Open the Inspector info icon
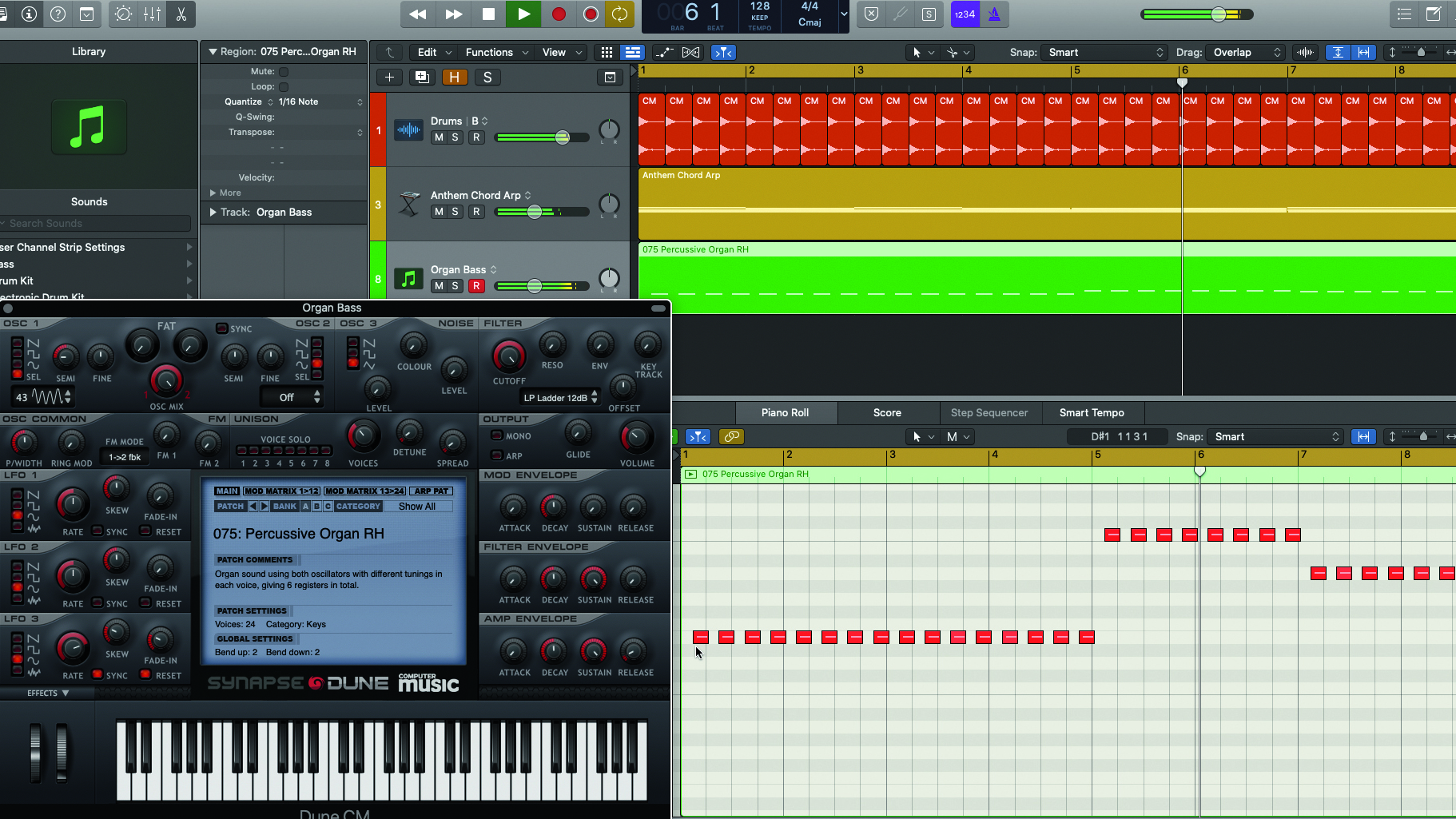The image size is (1456, 819). [29, 14]
